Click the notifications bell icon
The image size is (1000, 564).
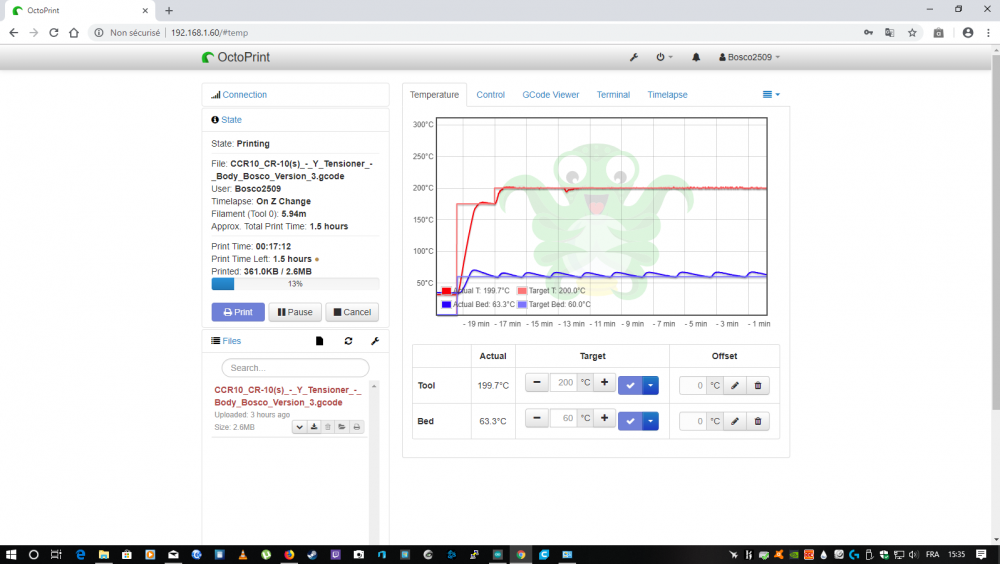click(696, 57)
